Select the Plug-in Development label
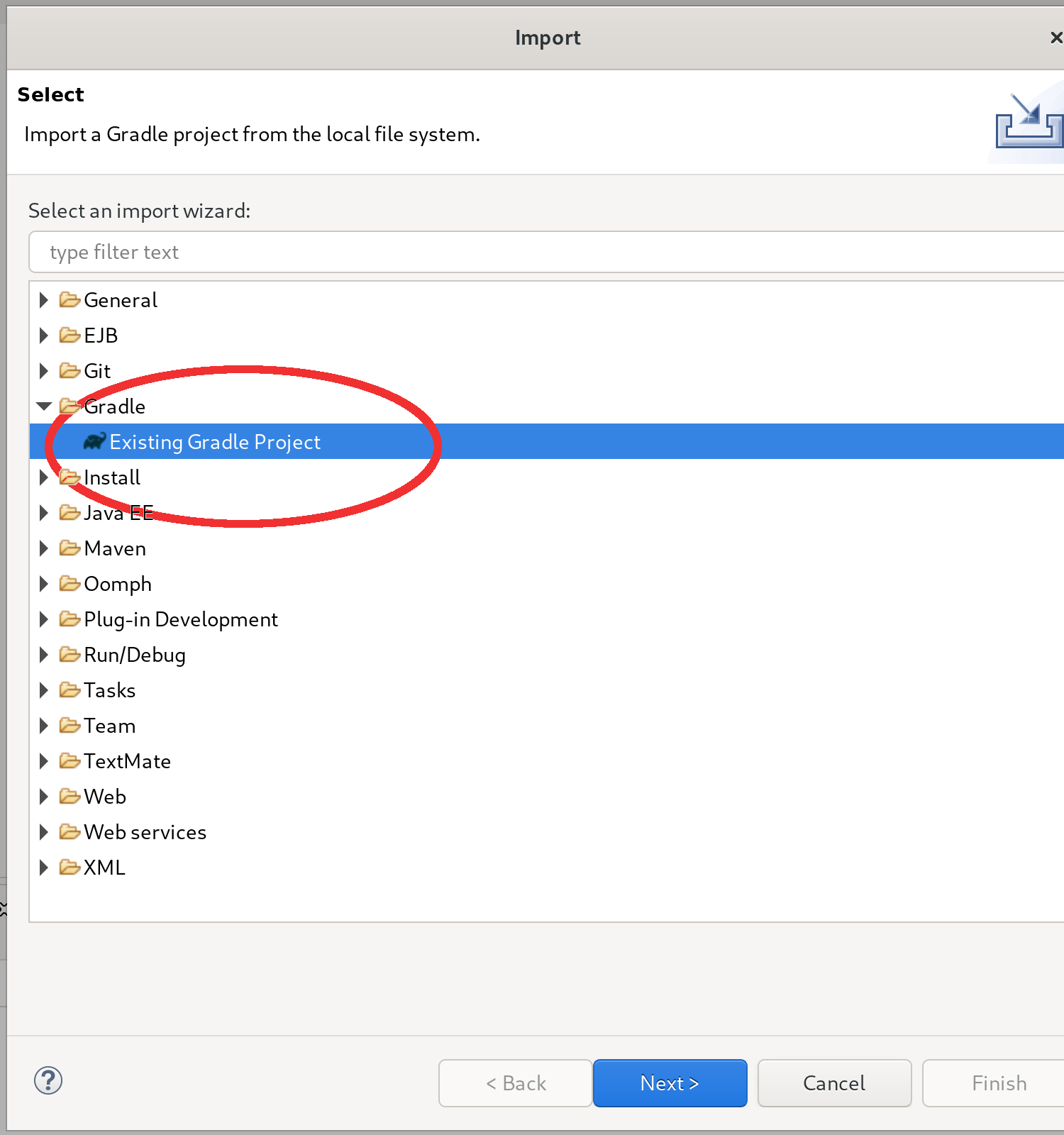The image size is (1064, 1135). [x=181, y=619]
